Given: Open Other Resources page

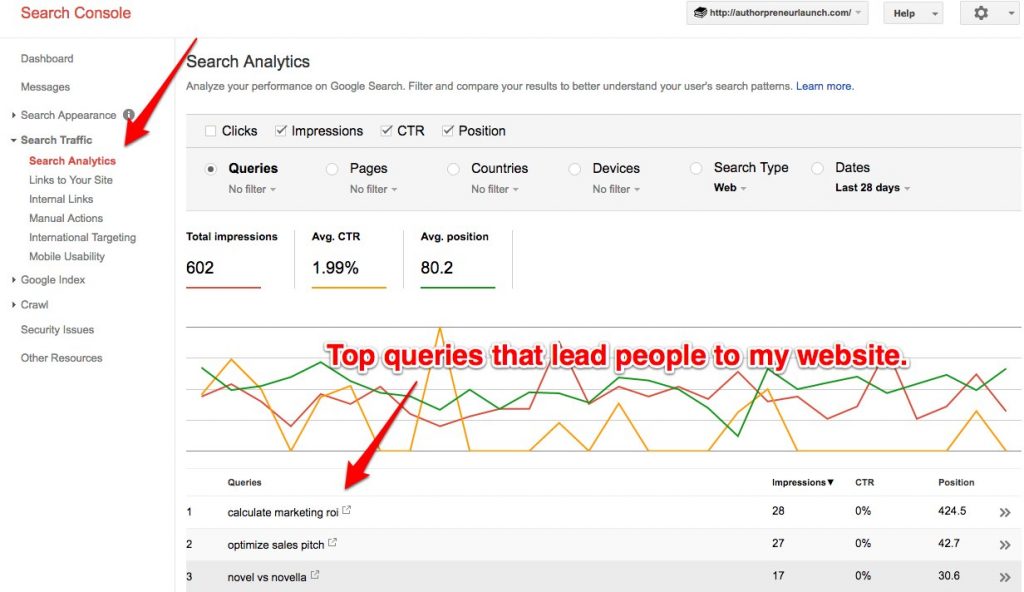Looking at the screenshot, I should [61, 358].
